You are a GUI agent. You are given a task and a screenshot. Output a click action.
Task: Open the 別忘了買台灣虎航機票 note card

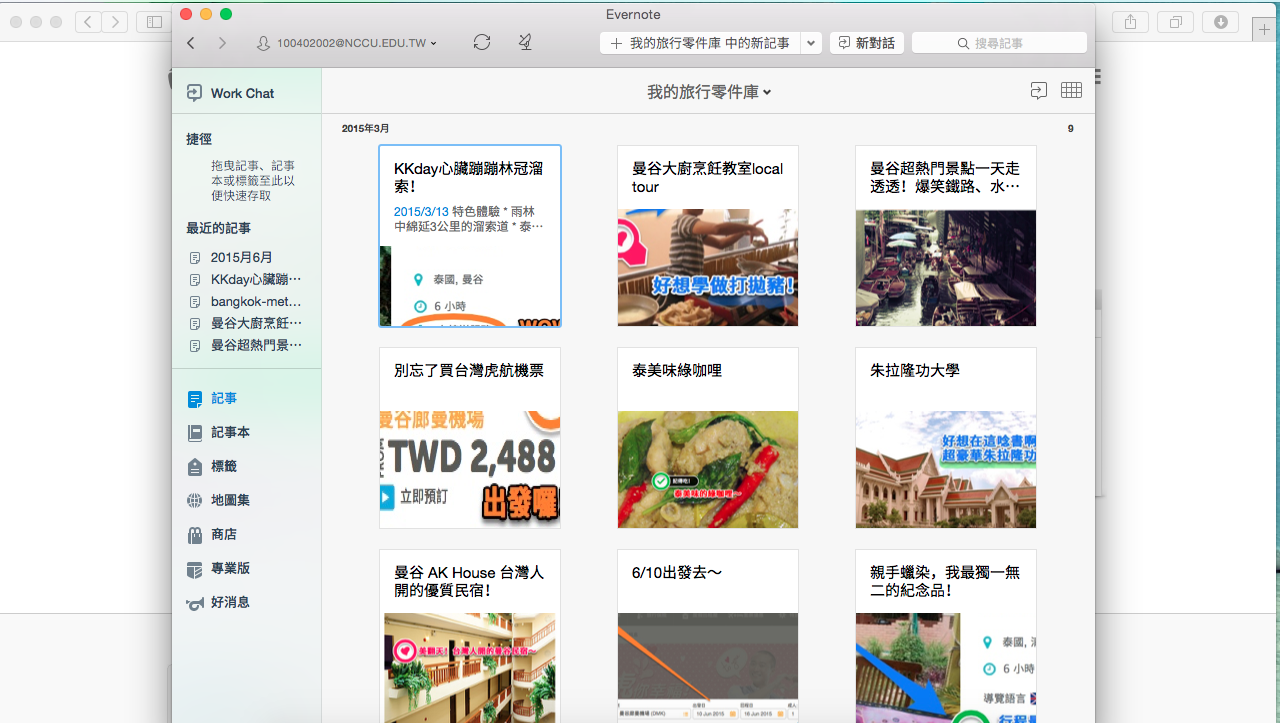pos(470,438)
